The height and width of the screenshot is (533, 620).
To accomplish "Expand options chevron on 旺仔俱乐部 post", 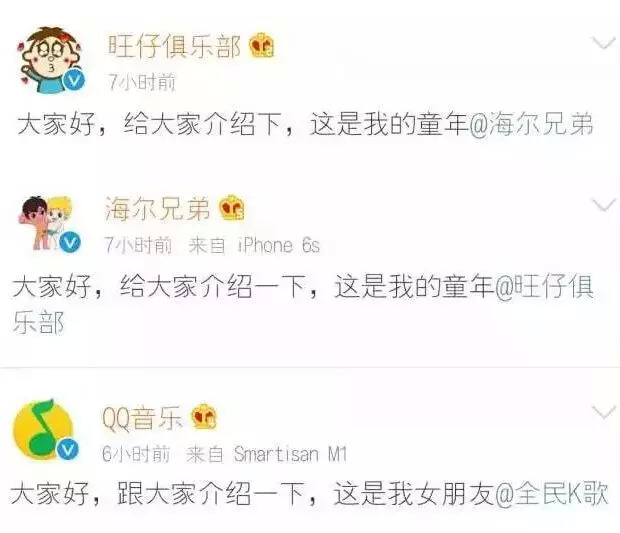I will point(603,43).
